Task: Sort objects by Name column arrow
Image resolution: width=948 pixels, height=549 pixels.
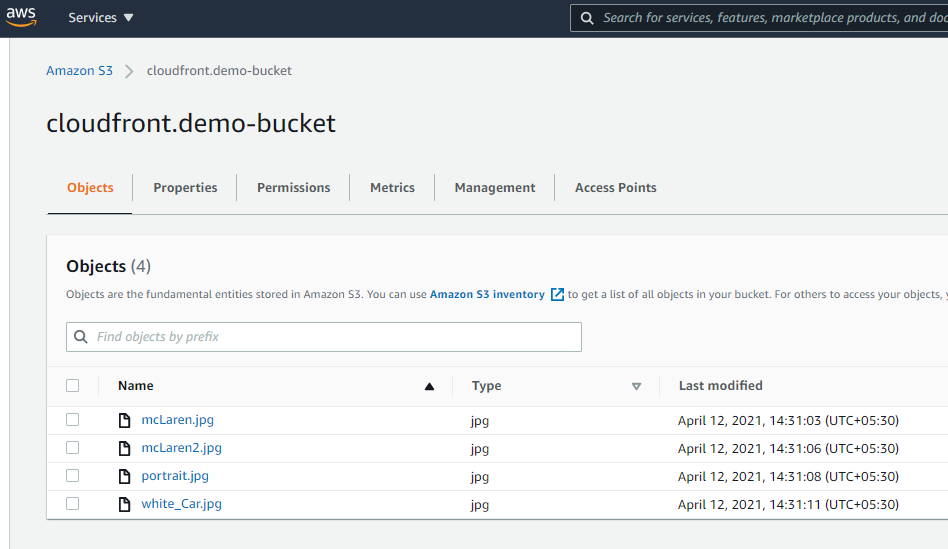Action: tap(429, 386)
